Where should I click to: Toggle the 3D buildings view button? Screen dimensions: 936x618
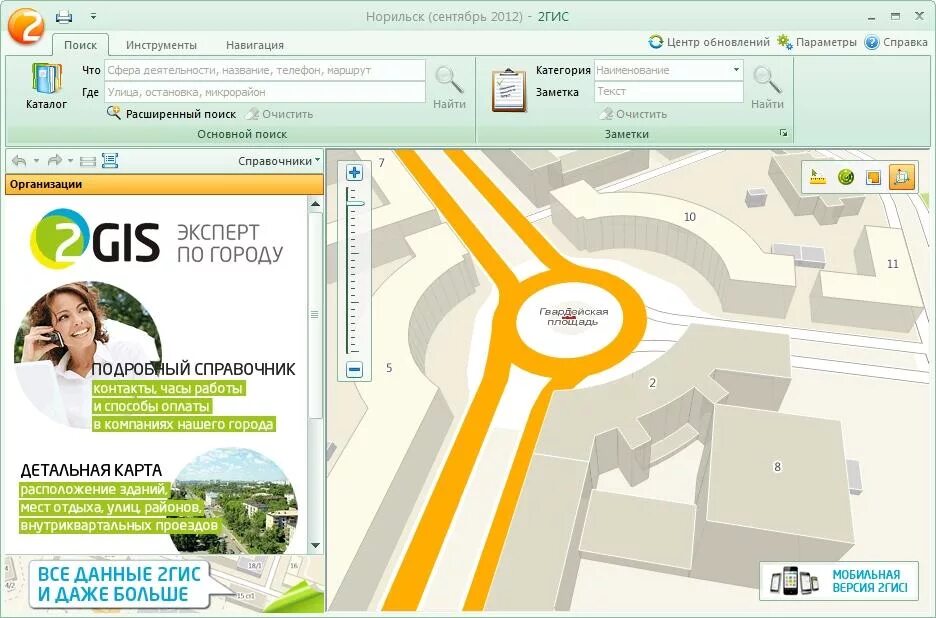pyautogui.click(x=901, y=177)
